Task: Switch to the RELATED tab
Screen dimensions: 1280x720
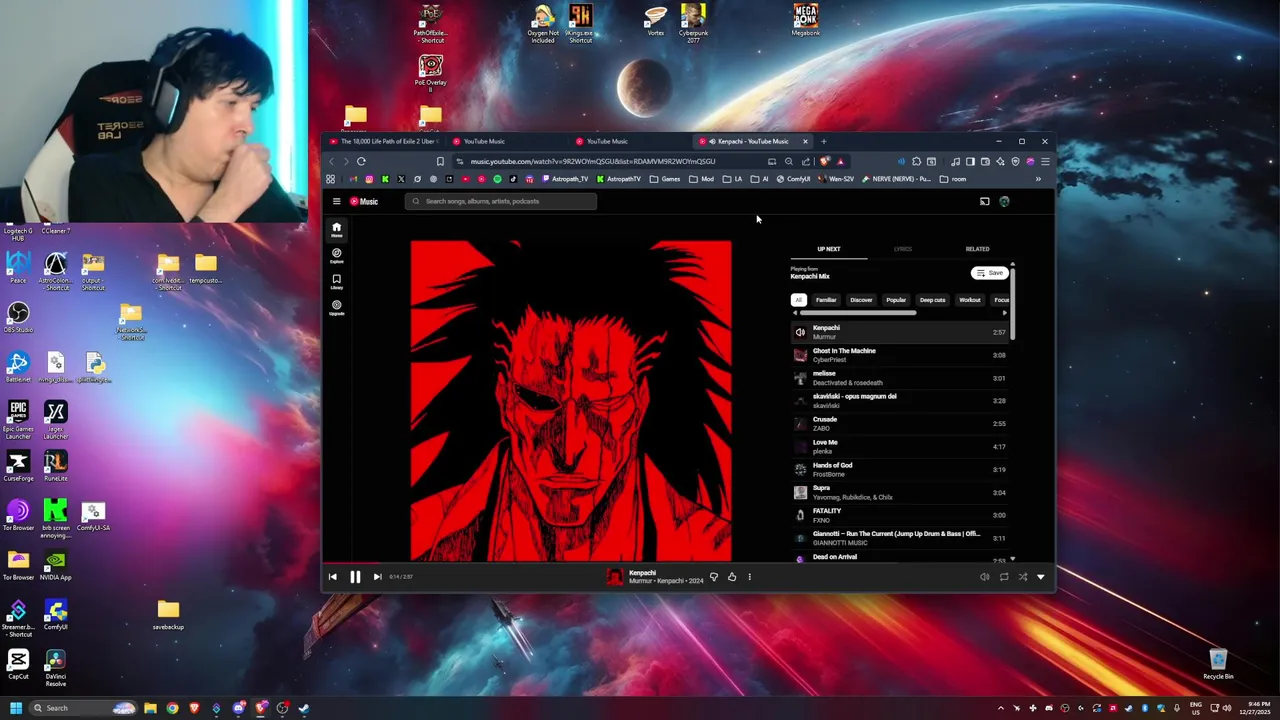Action: coord(977,249)
